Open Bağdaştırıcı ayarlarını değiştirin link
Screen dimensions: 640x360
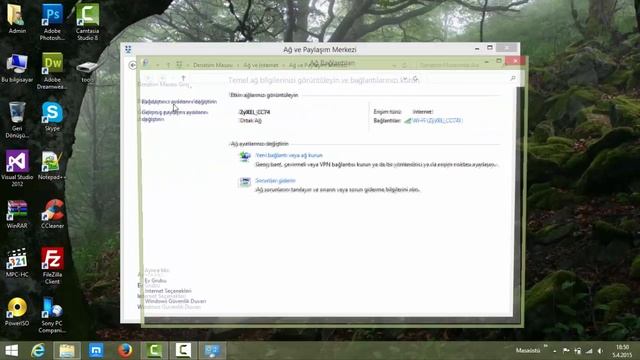179,102
